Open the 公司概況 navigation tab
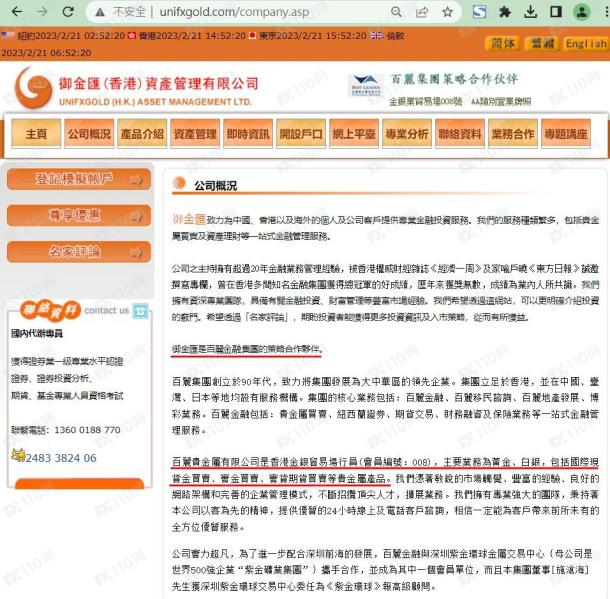The width and height of the screenshot is (610, 599). 89,133
